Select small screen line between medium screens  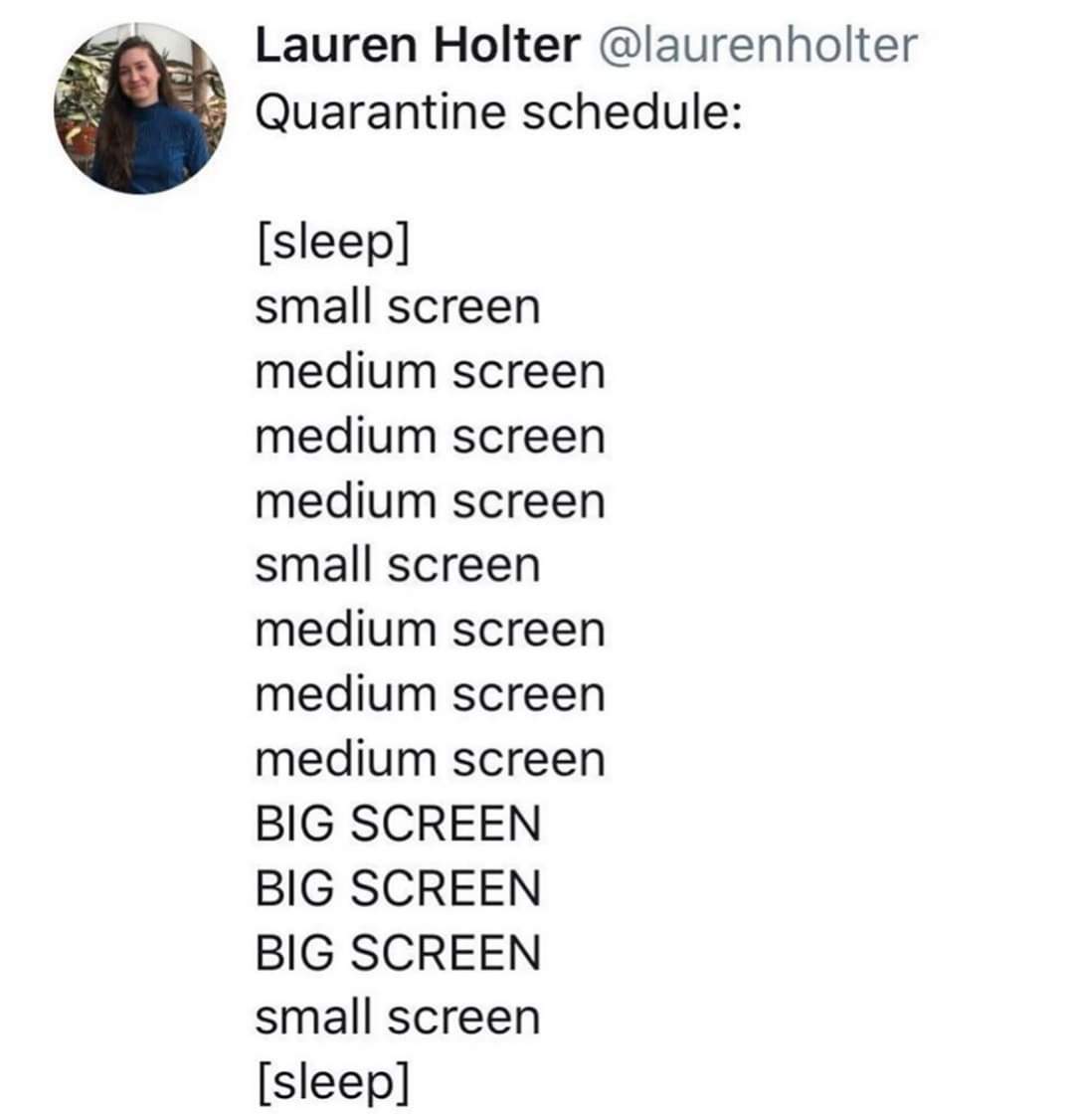tap(398, 565)
